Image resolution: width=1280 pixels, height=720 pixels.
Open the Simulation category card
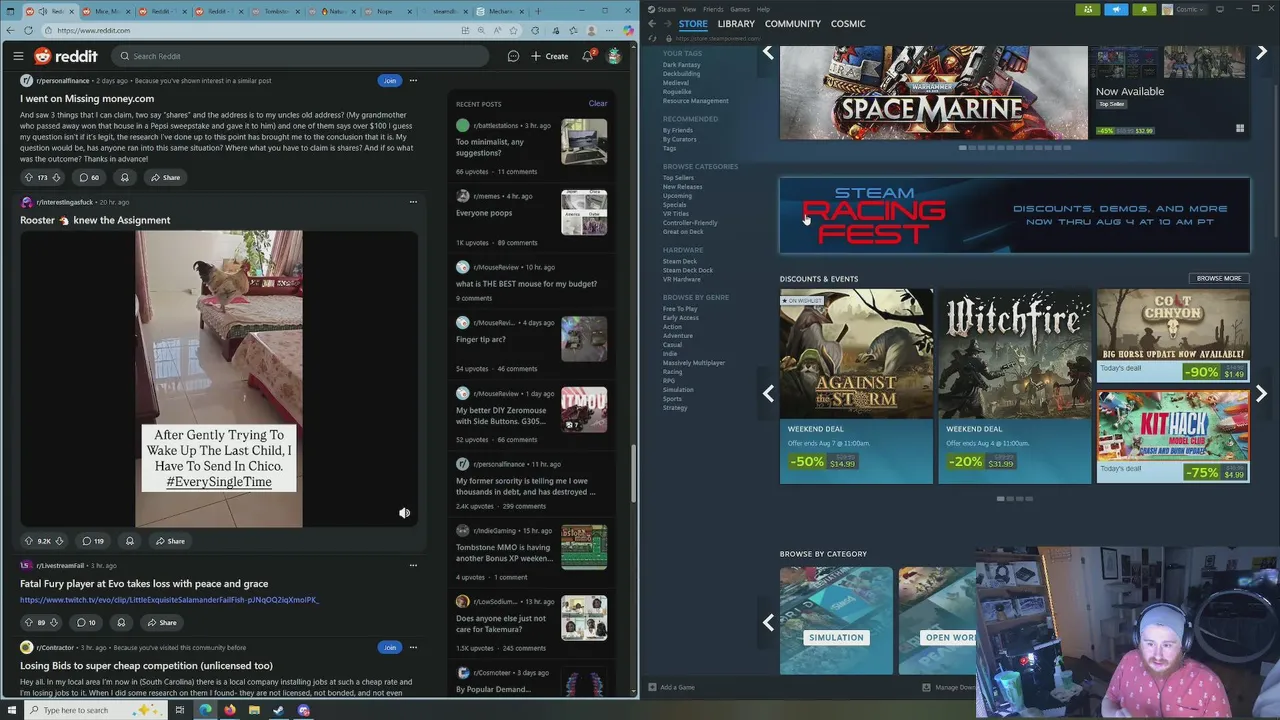[836, 620]
